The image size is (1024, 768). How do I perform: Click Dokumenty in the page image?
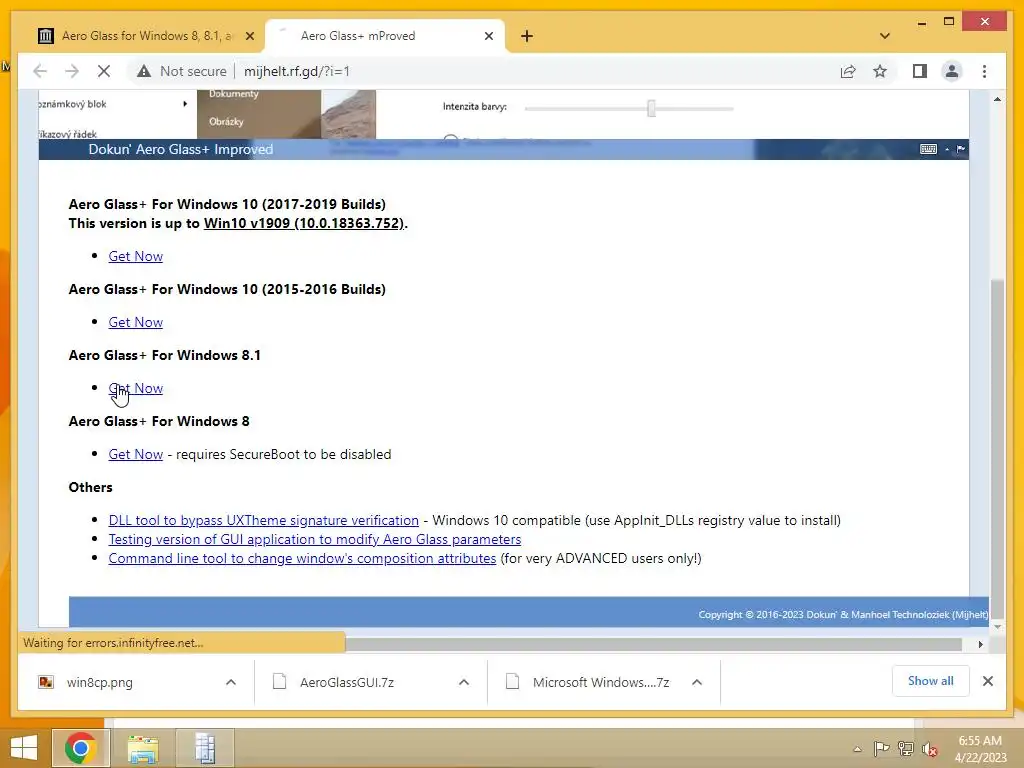pos(234,93)
